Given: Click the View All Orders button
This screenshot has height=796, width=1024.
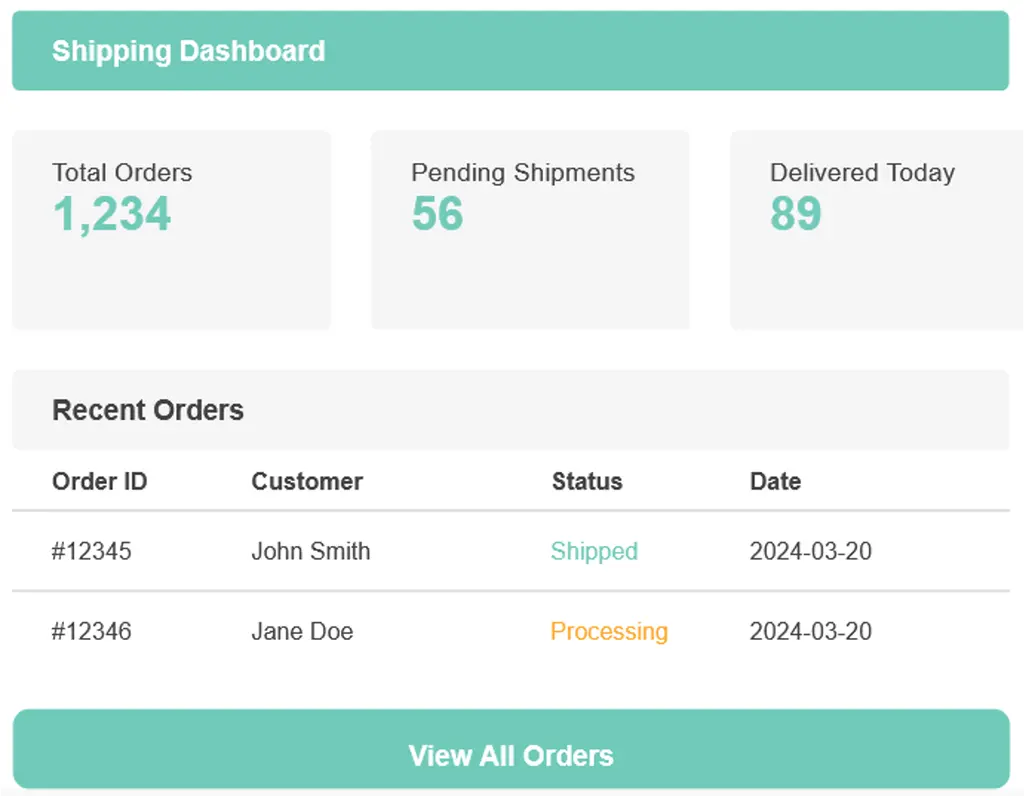Looking at the screenshot, I should pos(510,755).
